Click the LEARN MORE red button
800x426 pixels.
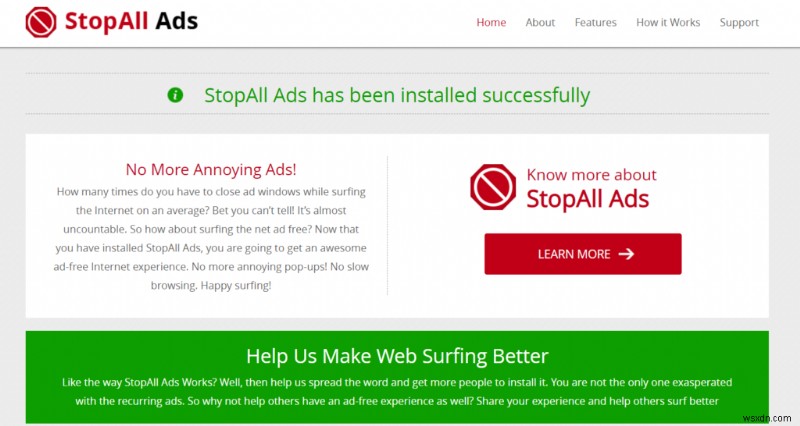point(583,254)
